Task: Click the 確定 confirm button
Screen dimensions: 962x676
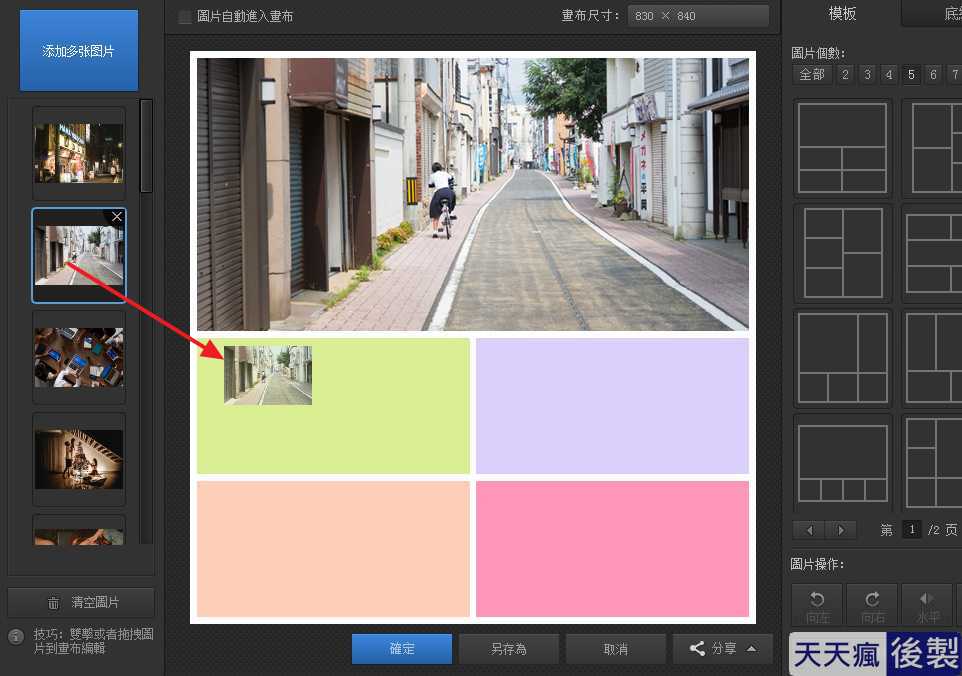Action: click(402, 649)
